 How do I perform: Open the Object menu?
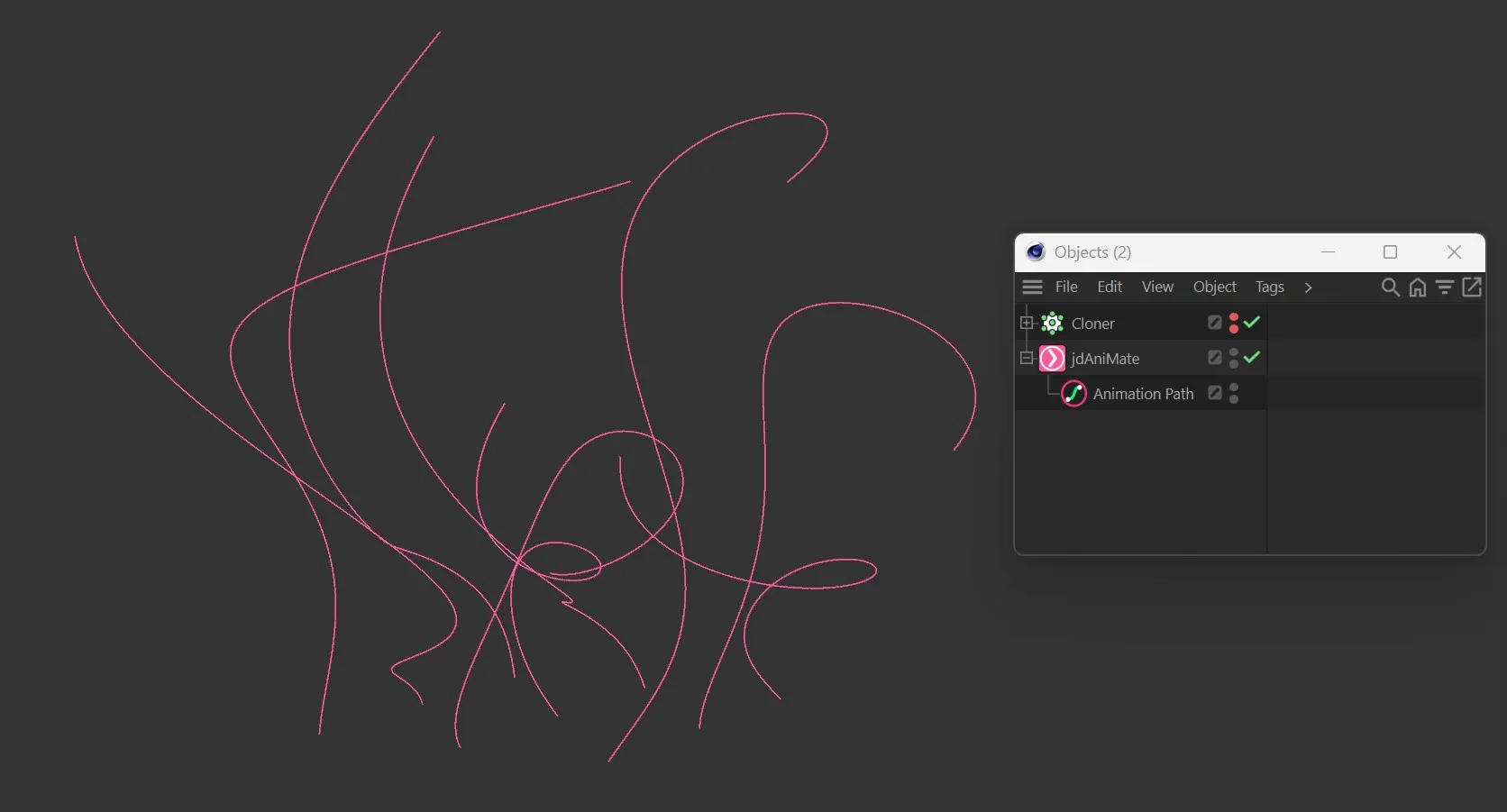coord(1214,287)
